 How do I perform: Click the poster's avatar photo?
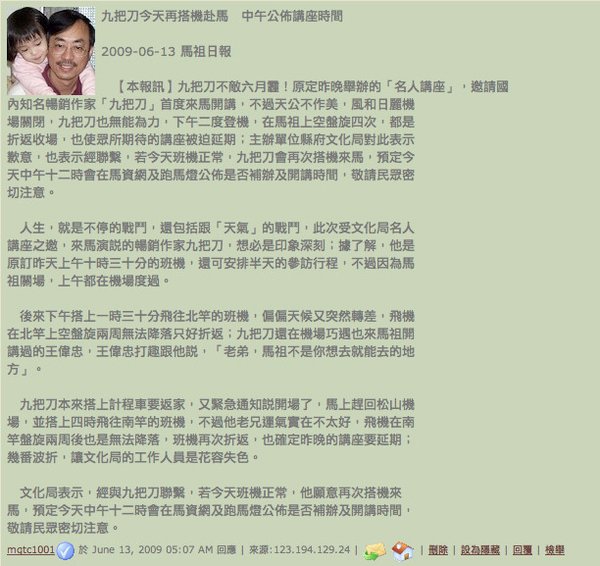[x=51, y=51]
